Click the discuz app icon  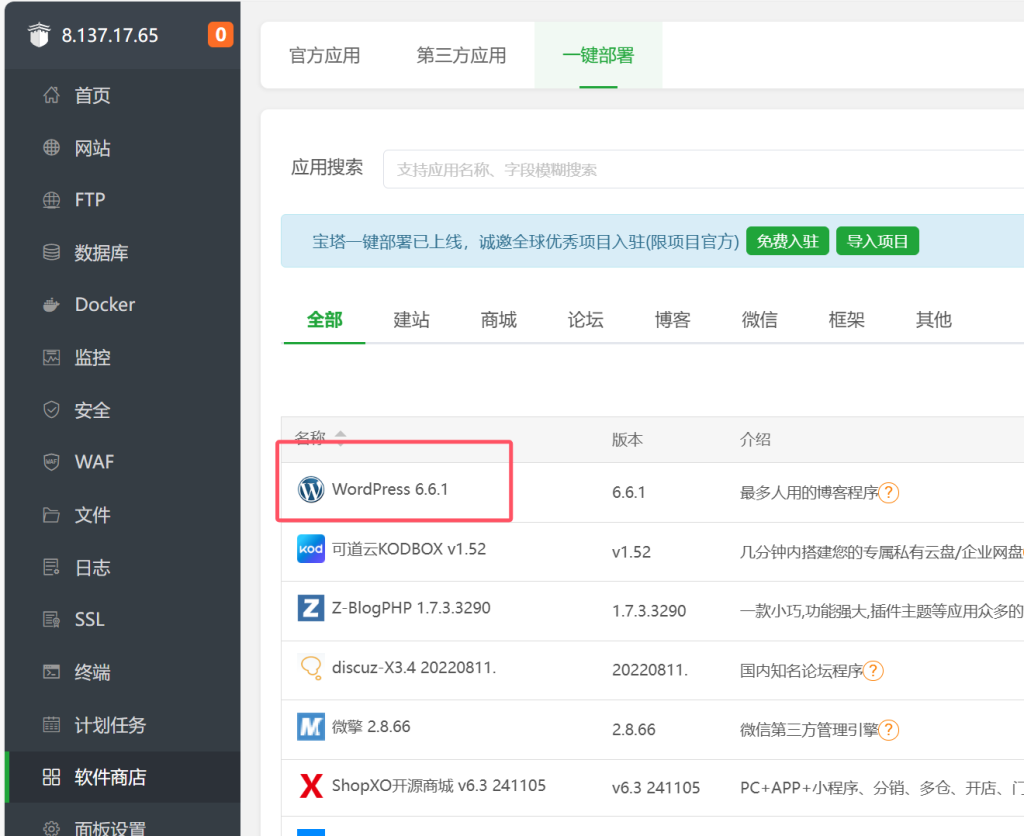point(311,667)
